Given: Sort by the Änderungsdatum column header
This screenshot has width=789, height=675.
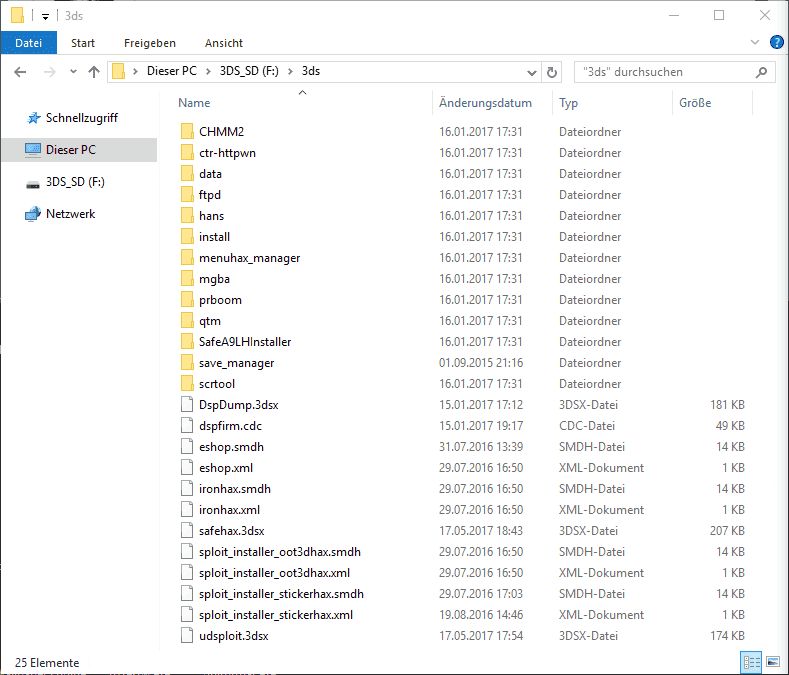Looking at the screenshot, I should click(485, 103).
